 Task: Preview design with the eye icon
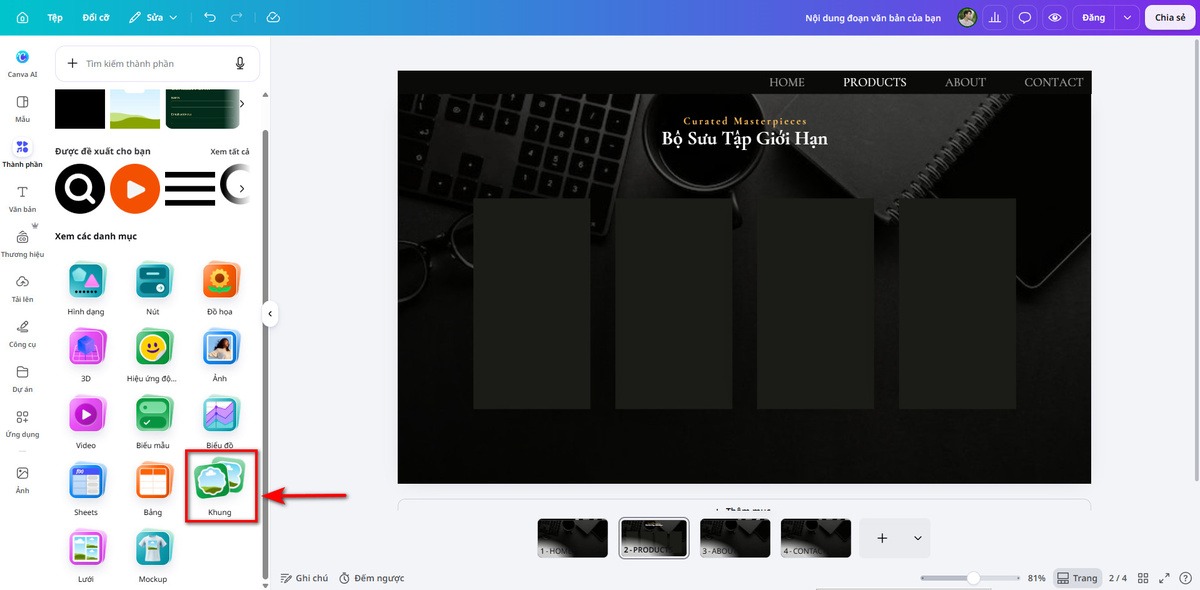pos(1053,17)
